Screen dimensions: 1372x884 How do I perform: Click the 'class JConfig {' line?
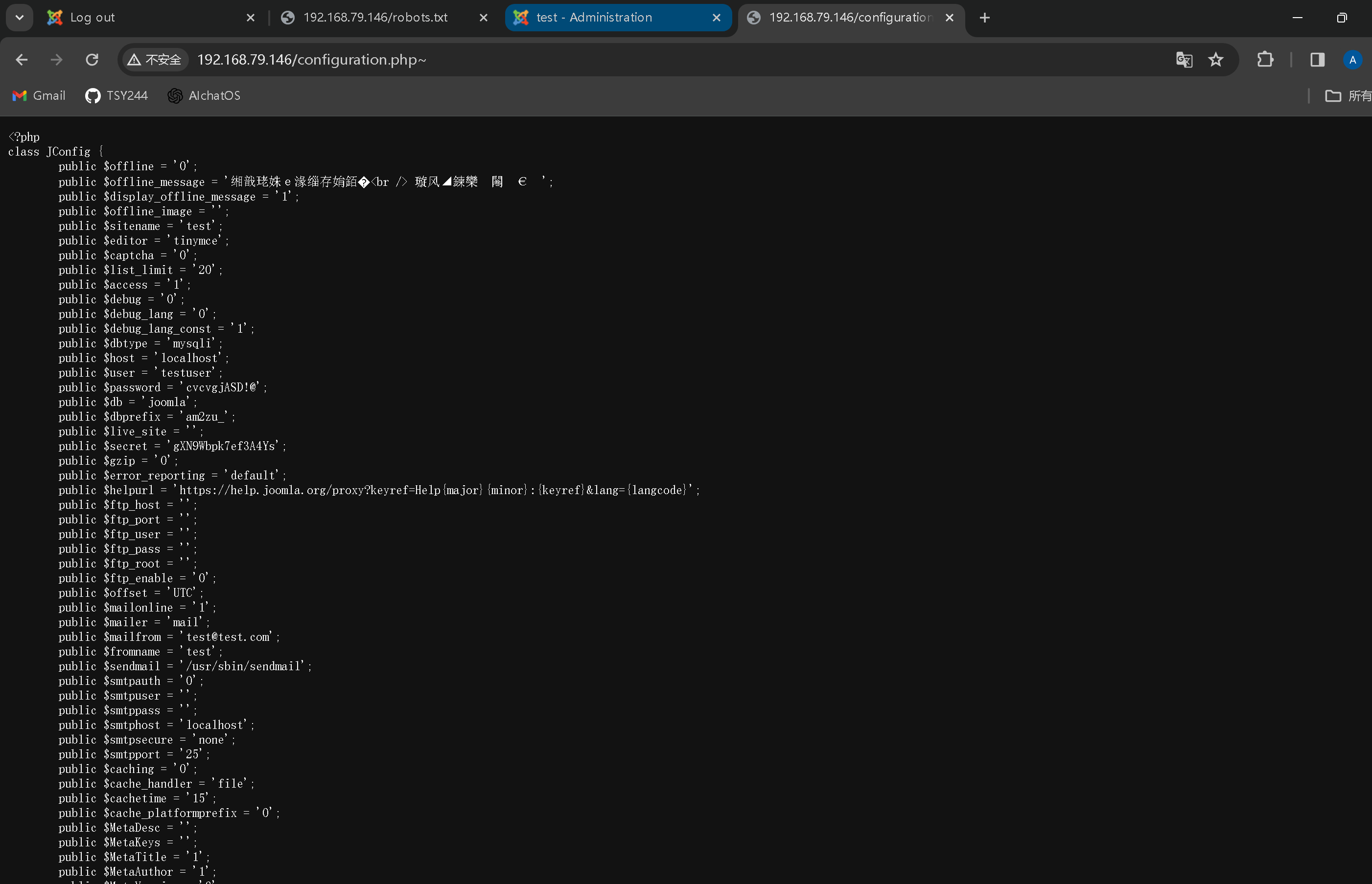56,152
